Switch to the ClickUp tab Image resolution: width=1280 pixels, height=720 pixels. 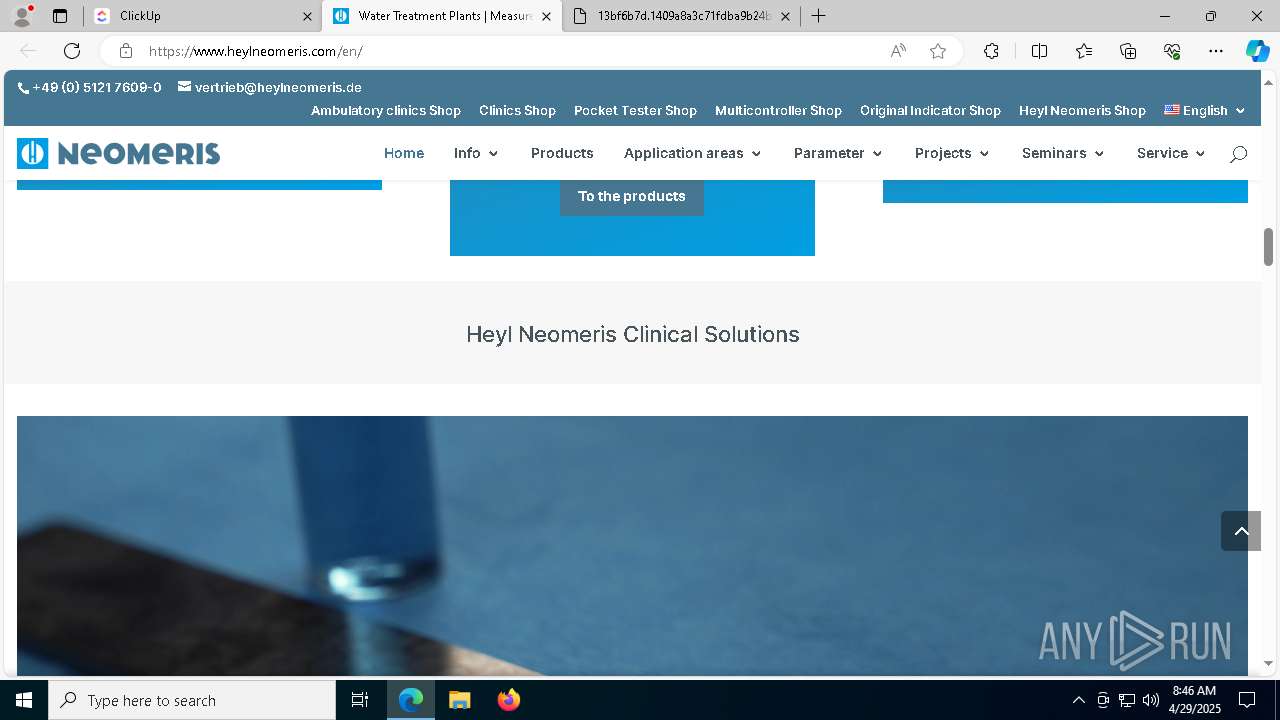click(190, 16)
